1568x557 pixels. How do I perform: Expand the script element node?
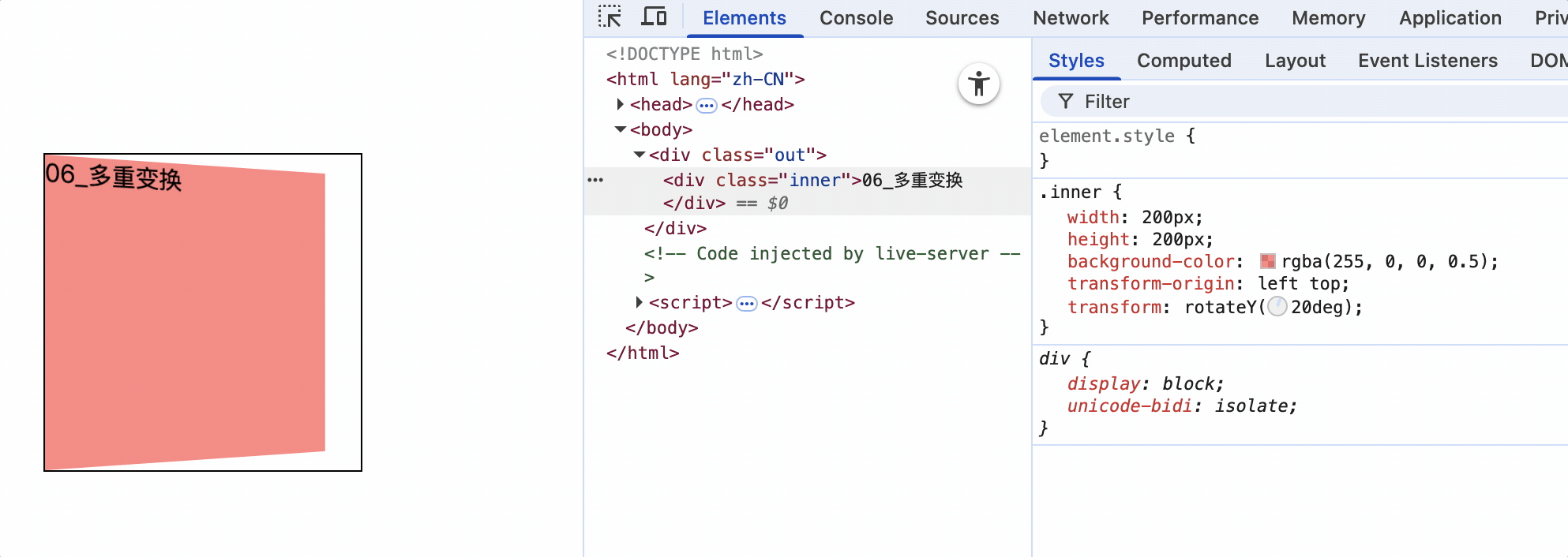click(x=640, y=302)
